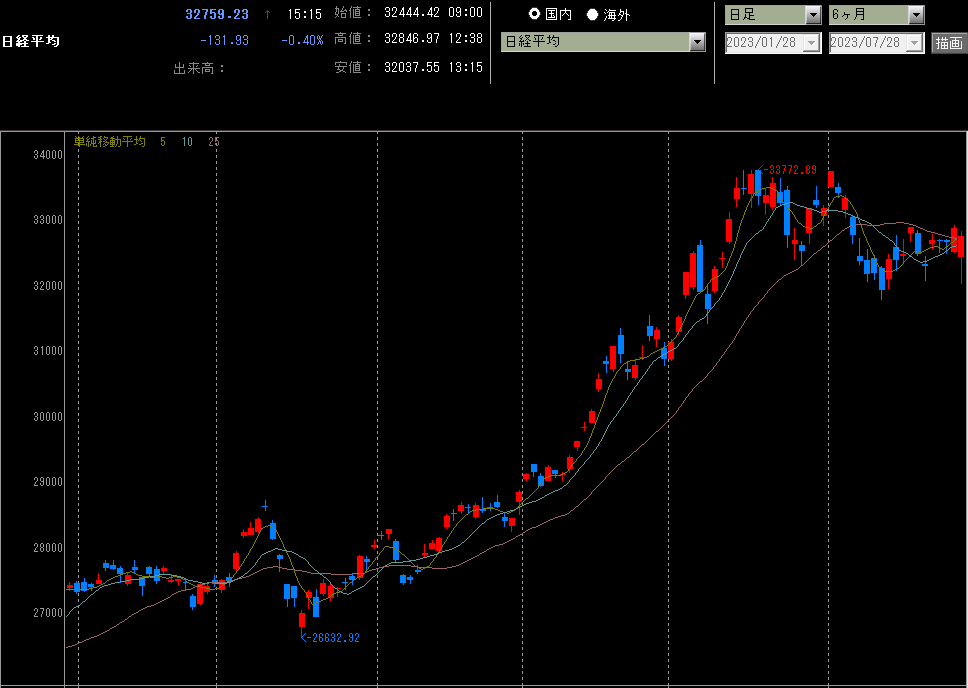Click the 描画 draw button
The width and height of the screenshot is (968, 688).
tap(949, 43)
